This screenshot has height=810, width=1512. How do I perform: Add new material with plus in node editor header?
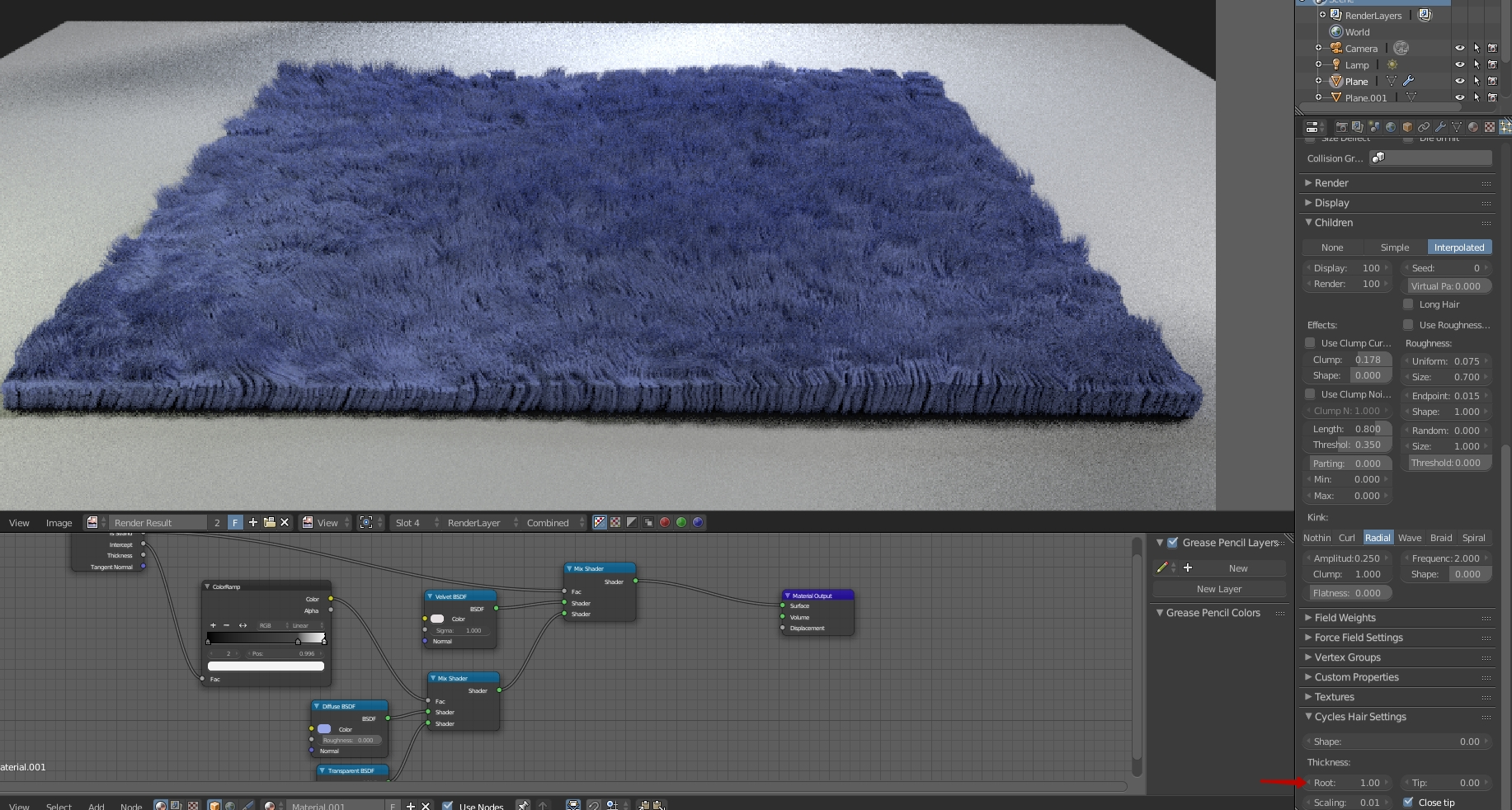pyautogui.click(x=410, y=806)
